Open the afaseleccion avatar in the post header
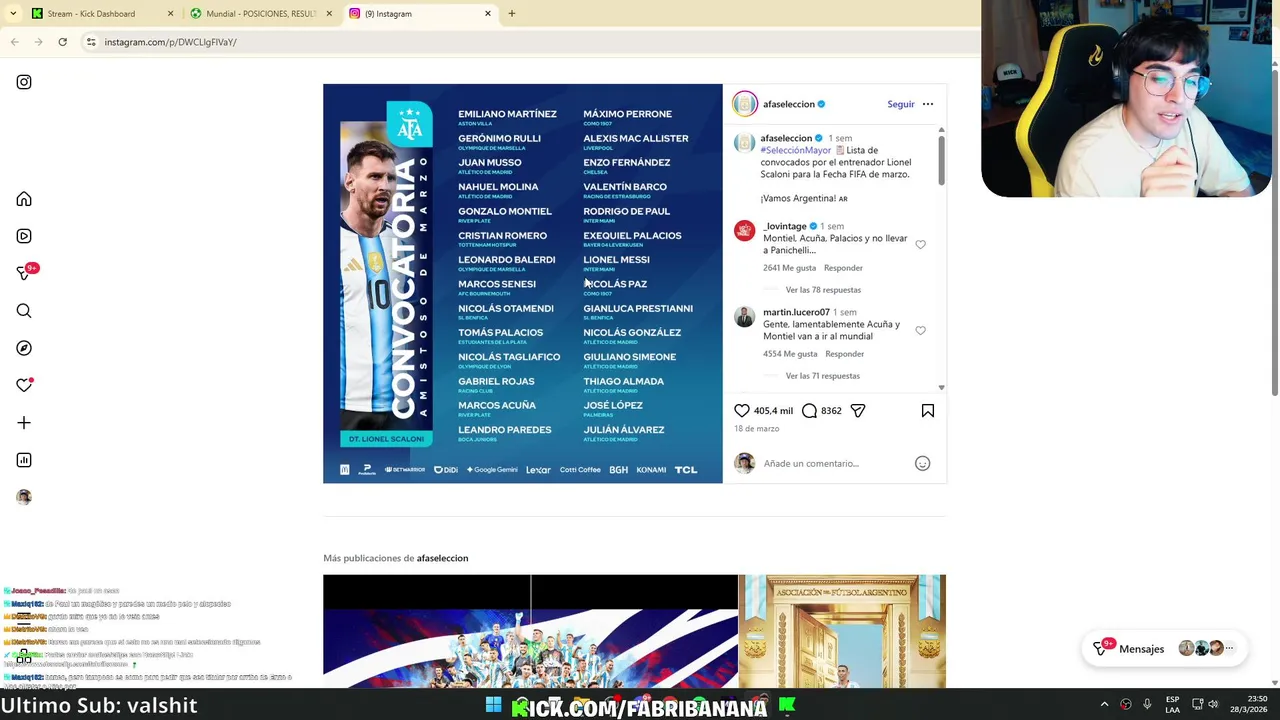1280x720 pixels. (x=745, y=104)
